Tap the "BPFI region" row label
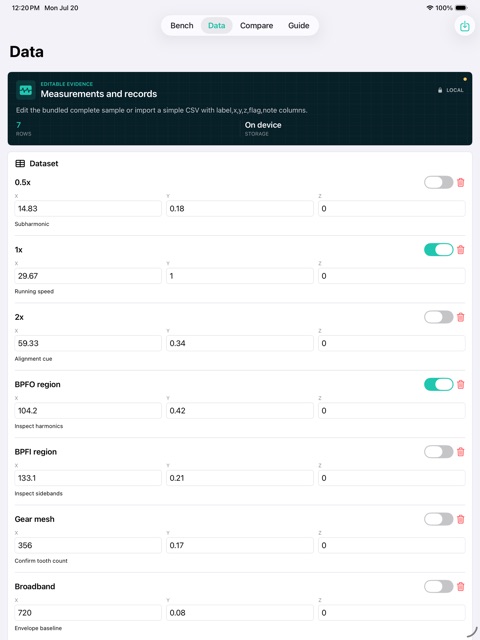The image size is (480, 640). click(x=36, y=452)
